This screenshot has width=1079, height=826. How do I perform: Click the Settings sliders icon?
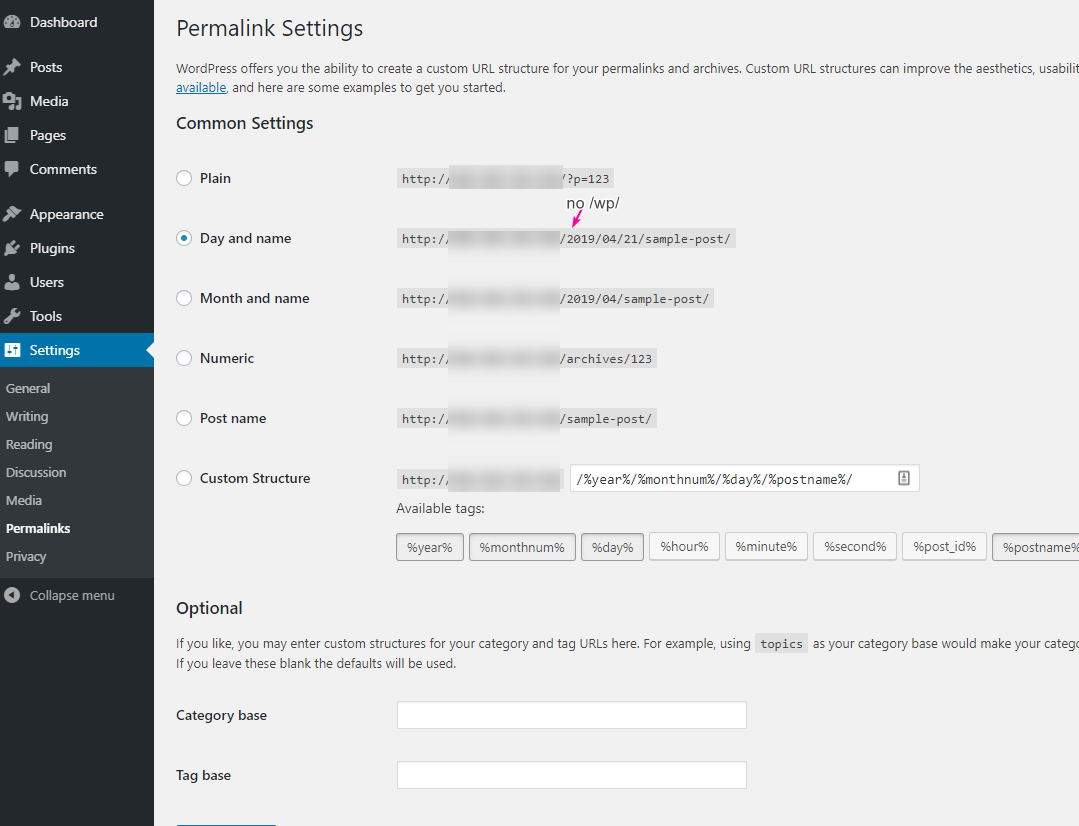tap(12, 350)
